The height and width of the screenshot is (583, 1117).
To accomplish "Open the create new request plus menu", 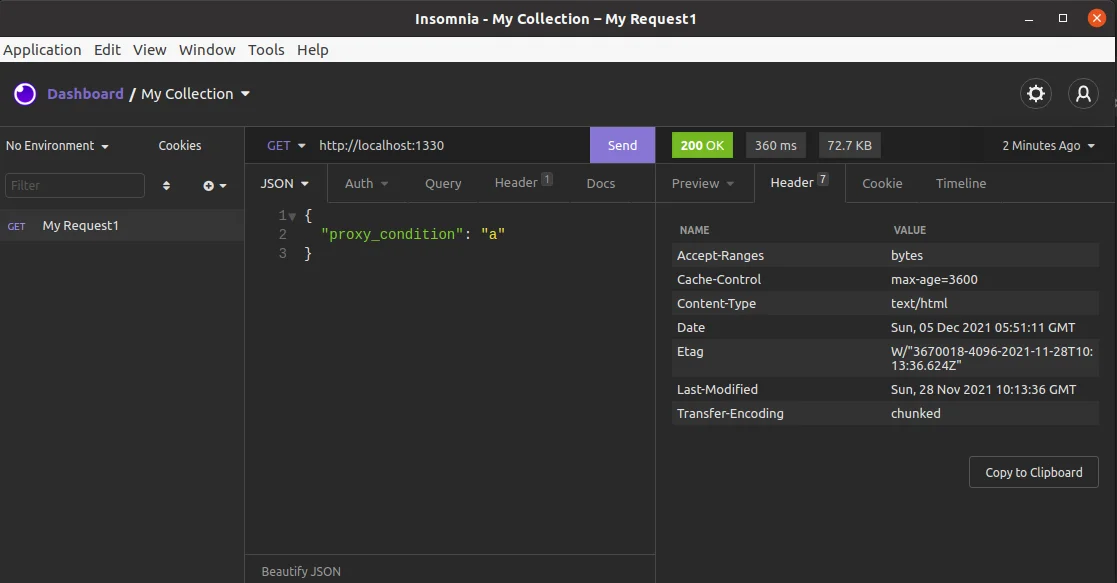I will (214, 185).
